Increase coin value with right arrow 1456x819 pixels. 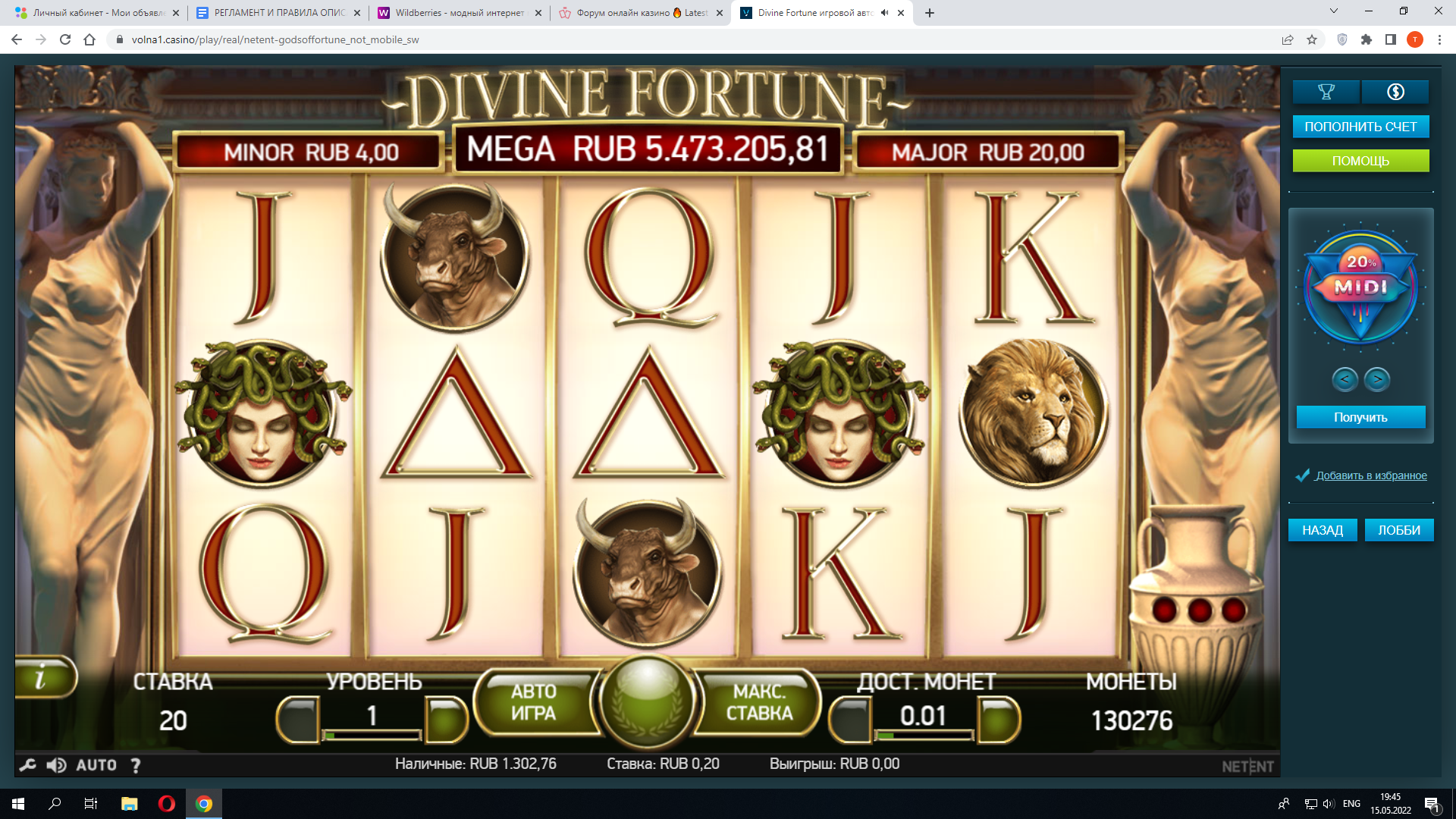[998, 719]
